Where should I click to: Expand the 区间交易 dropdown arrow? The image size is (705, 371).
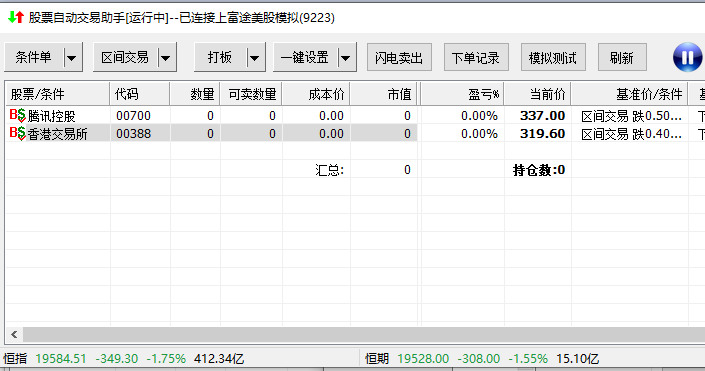(x=165, y=58)
